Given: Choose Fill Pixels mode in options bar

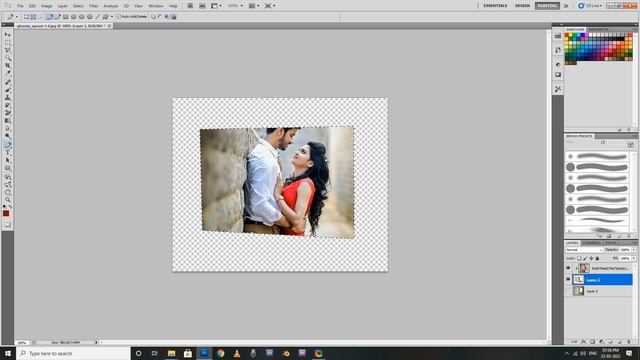Looking at the screenshot, I should (x=40, y=17).
